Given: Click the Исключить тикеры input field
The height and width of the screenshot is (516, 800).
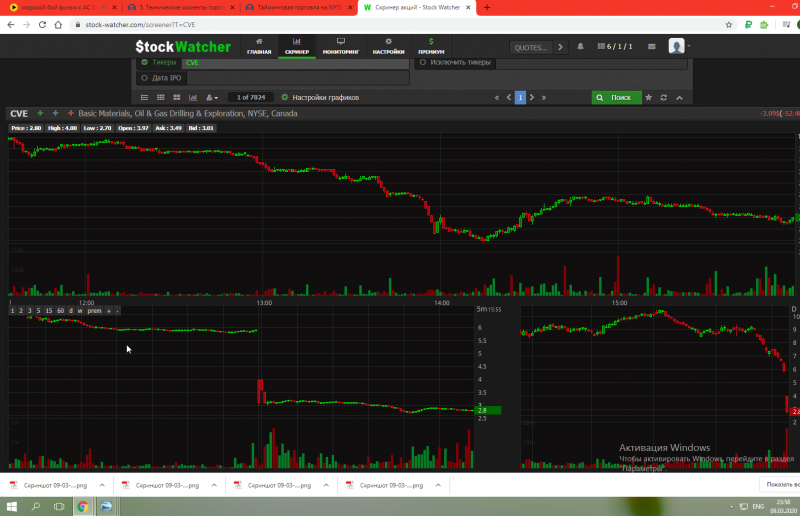Looking at the screenshot, I should click(x=591, y=62).
